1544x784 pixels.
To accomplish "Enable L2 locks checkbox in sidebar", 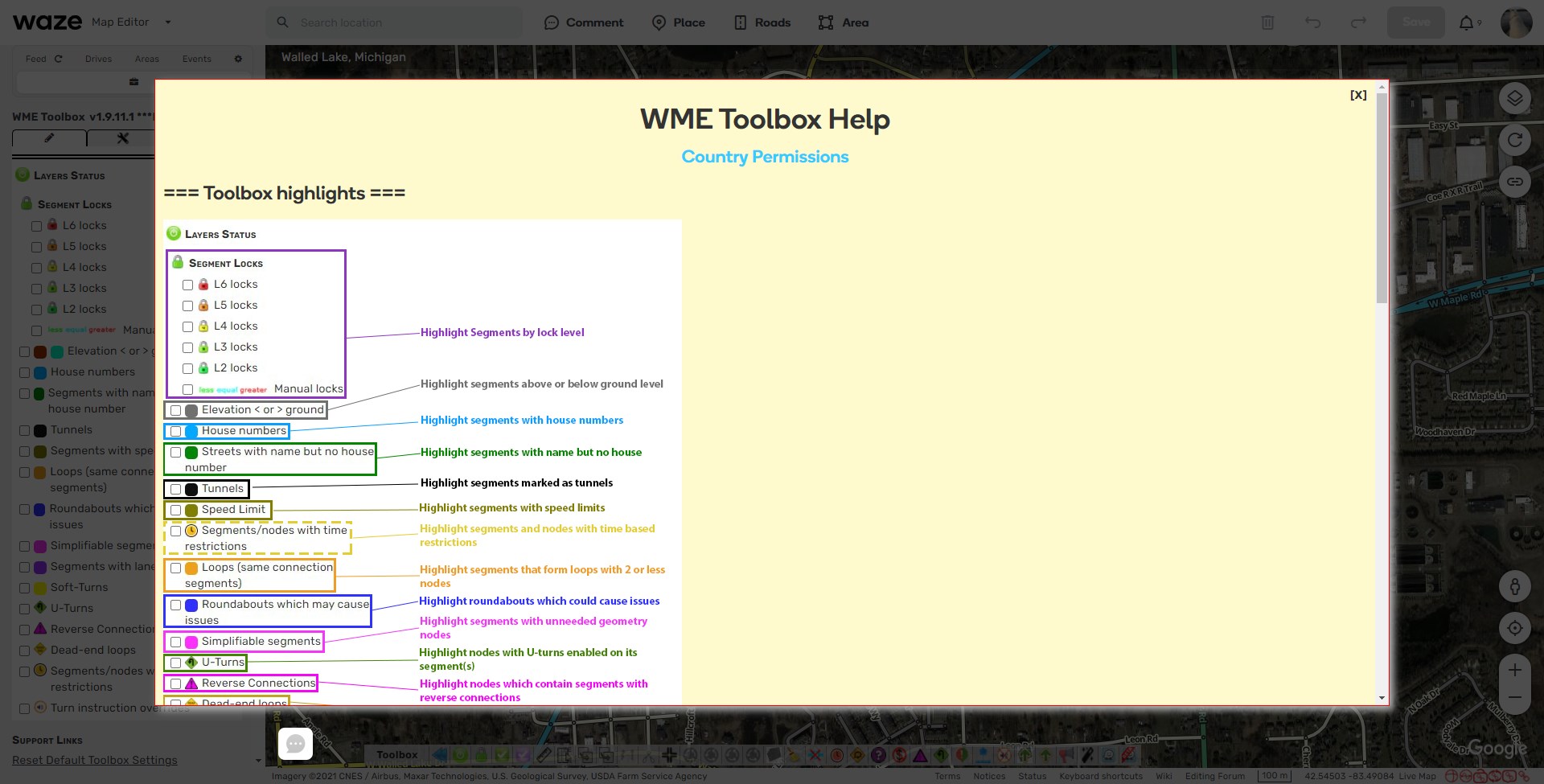I will pos(36,310).
